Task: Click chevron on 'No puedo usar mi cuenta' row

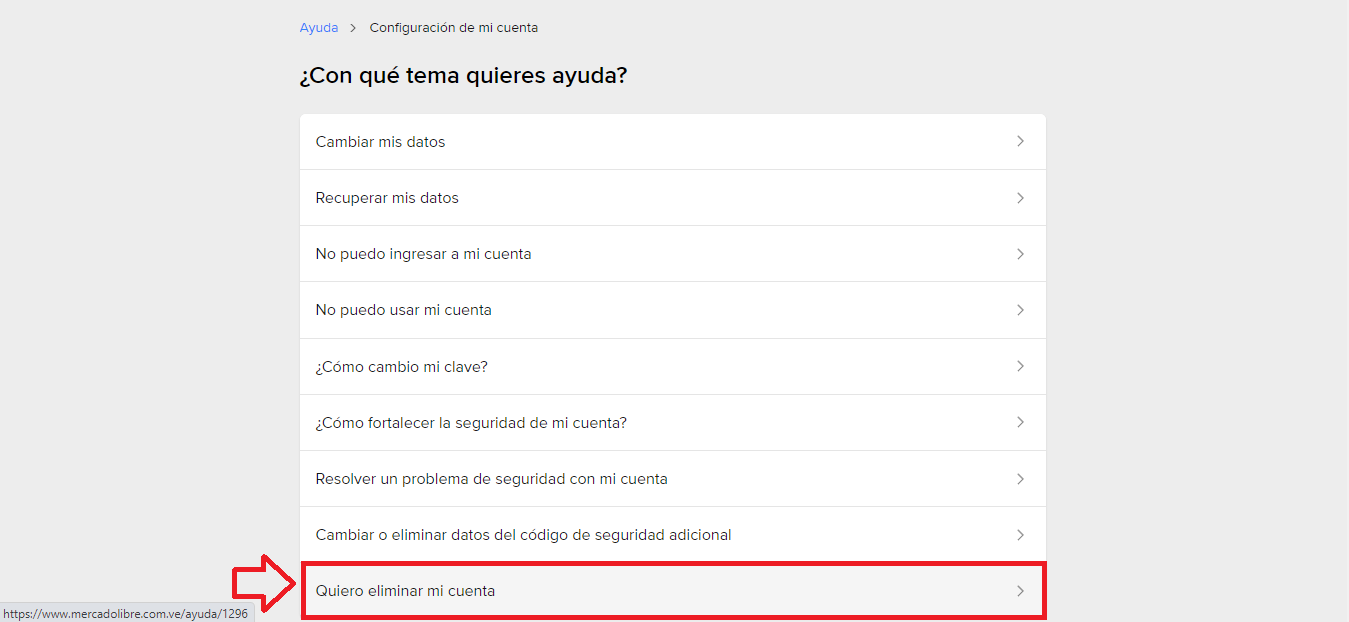Action: click(x=1020, y=310)
